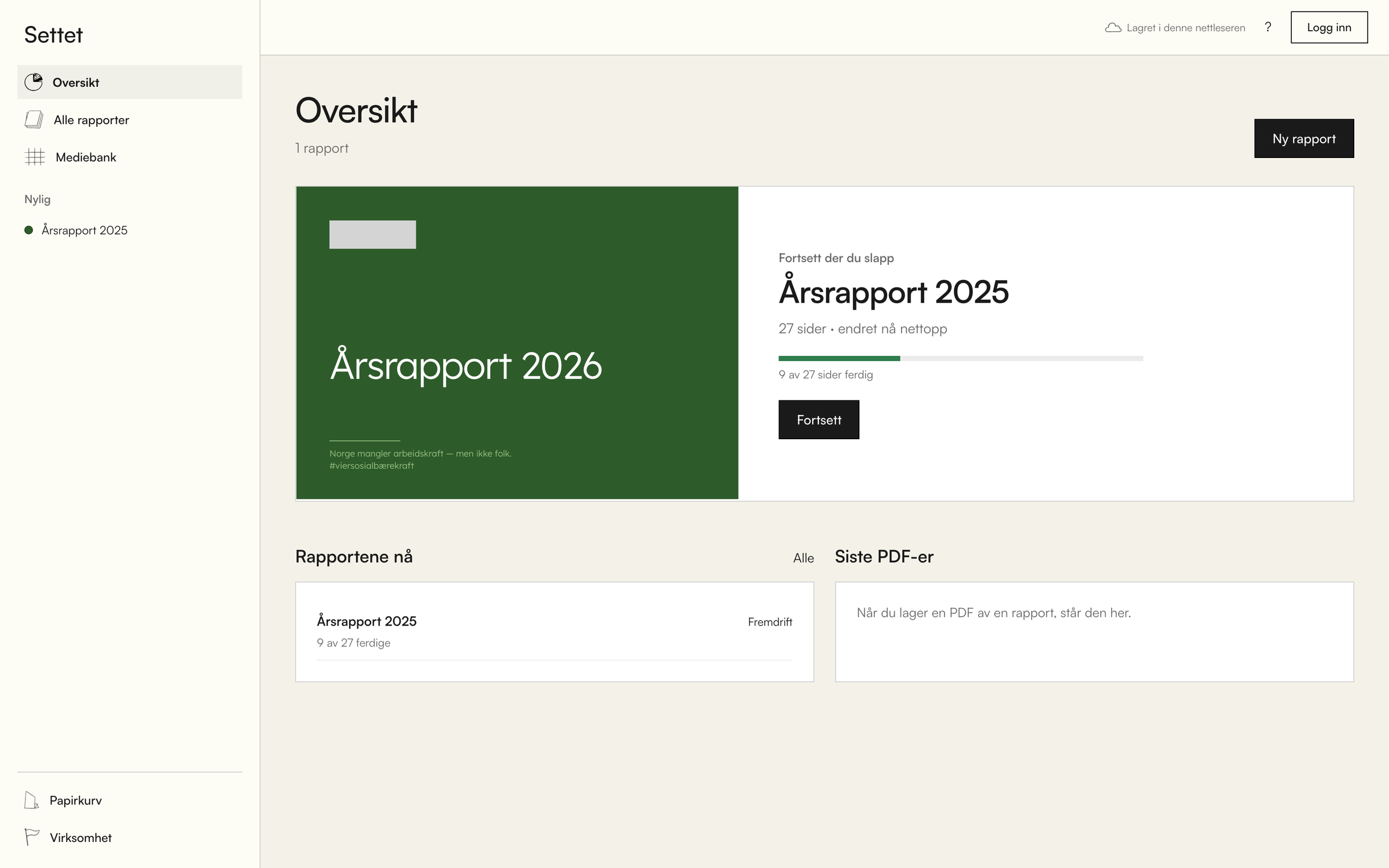This screenshot has height=868, width=1389.
Task: Click the green Årsrapport 2026 cover thumbnail
Action: click(x=517, y=343)
